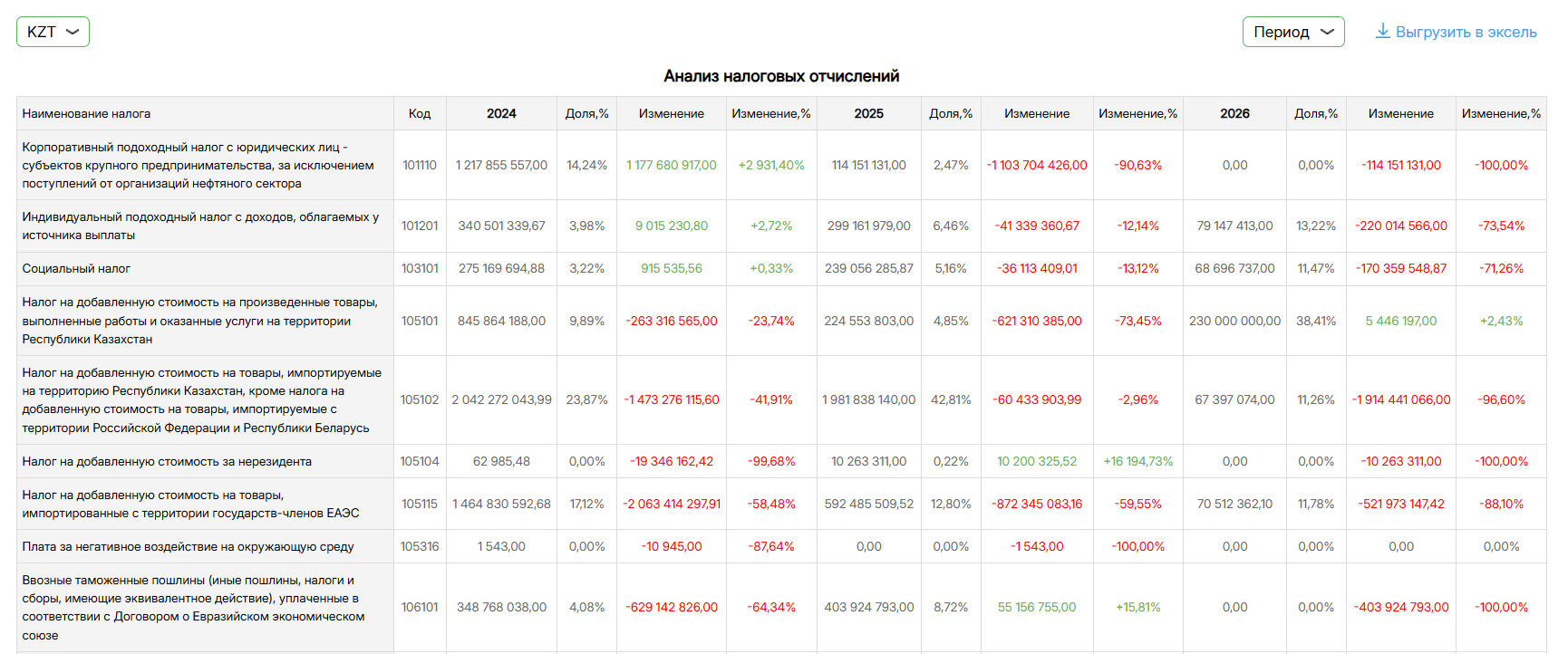
Task: Select the Плата за негативное воздействие row
Action: [188, 546]
